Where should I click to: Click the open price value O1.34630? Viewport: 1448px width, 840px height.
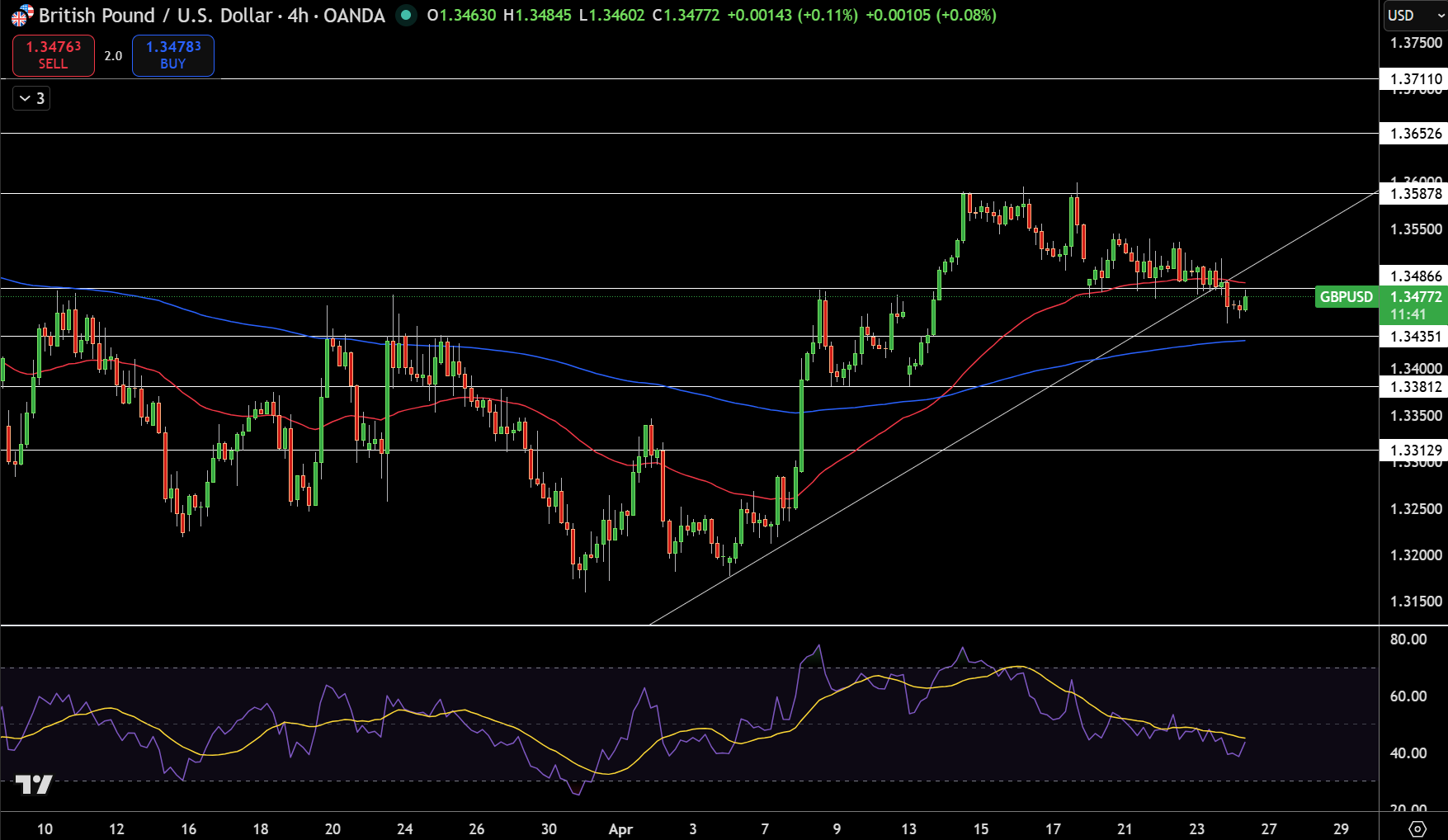point(461,15)
